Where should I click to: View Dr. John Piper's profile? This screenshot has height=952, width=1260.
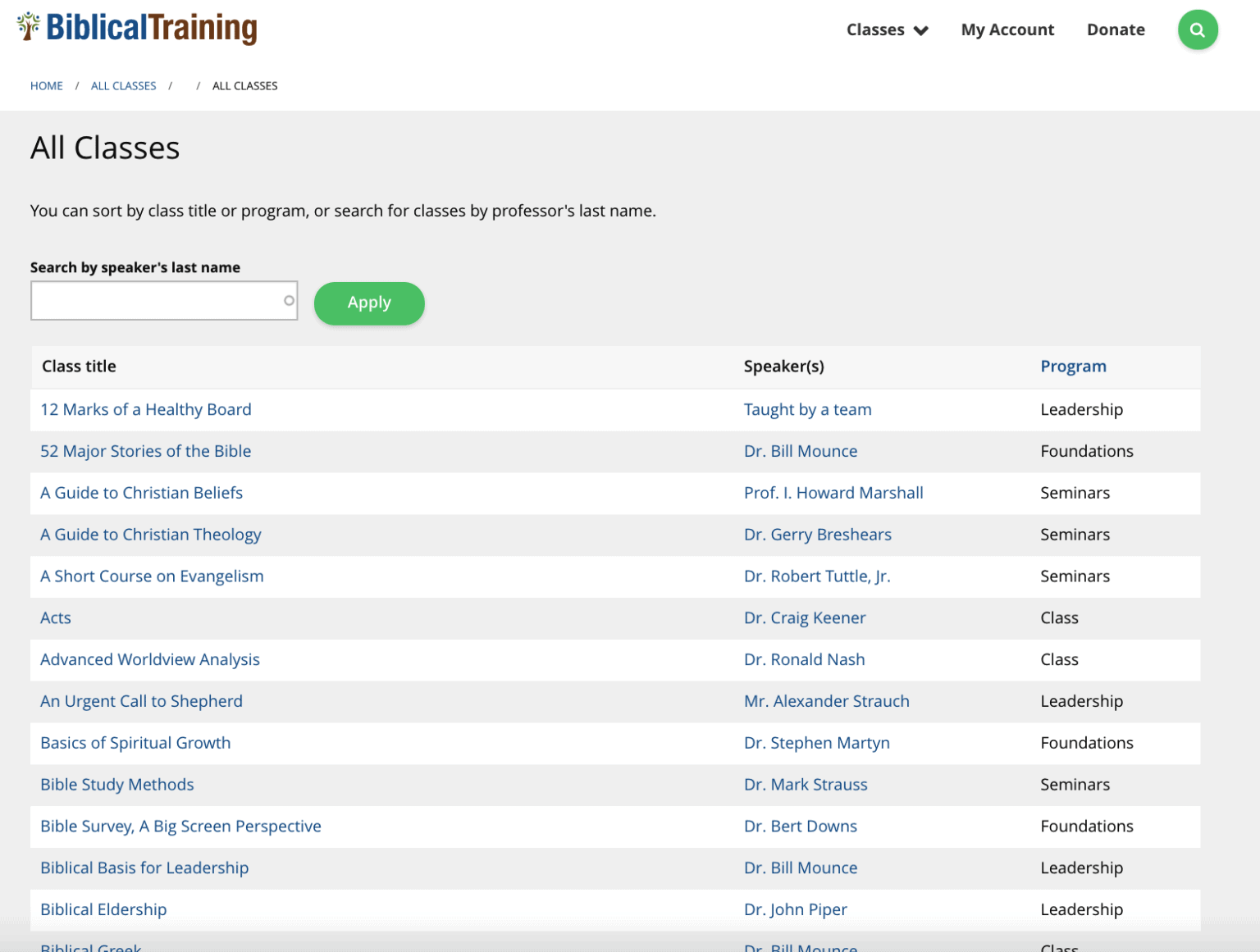point(794,909)
